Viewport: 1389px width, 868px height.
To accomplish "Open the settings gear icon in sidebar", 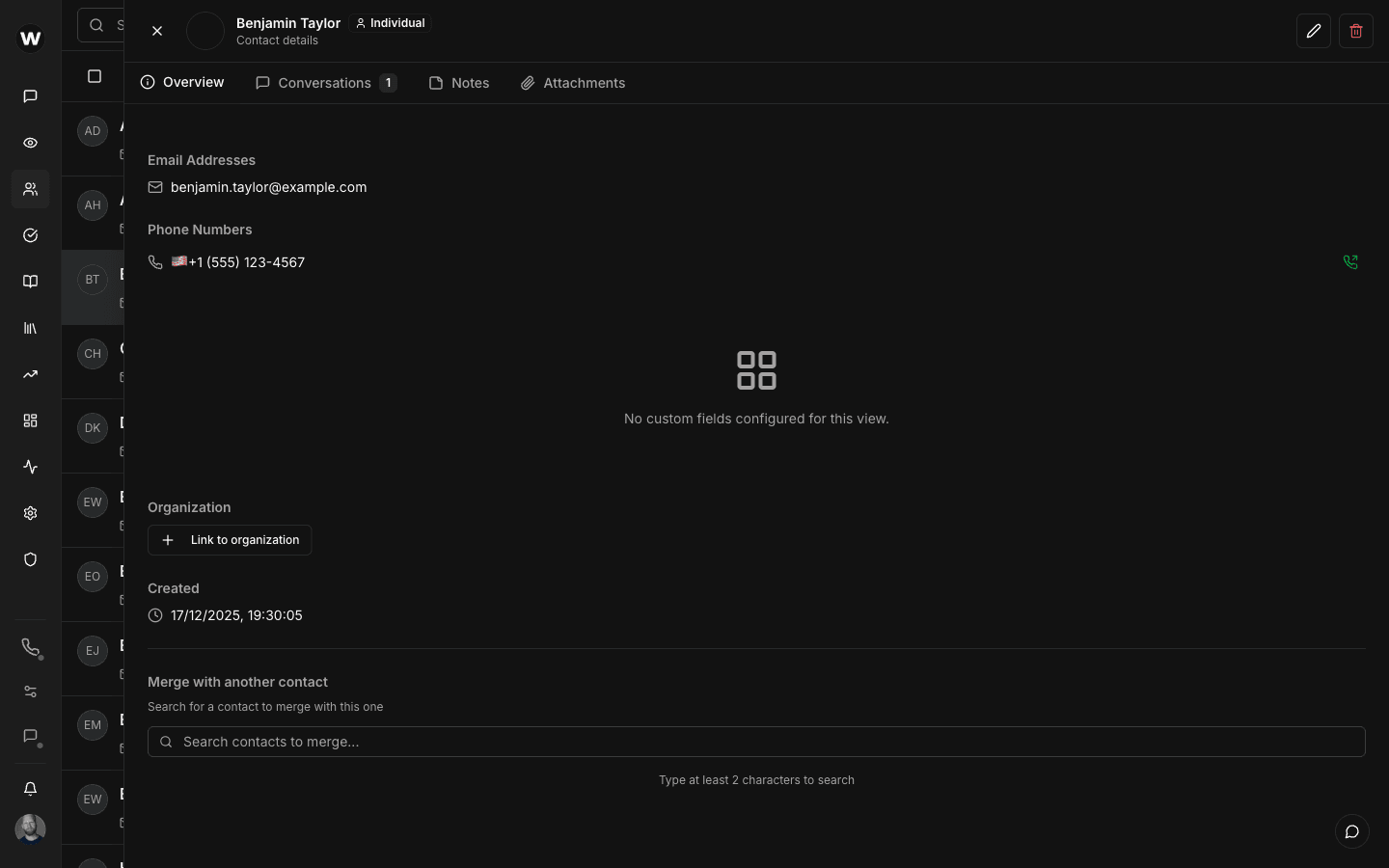I will tap(30, 513).
